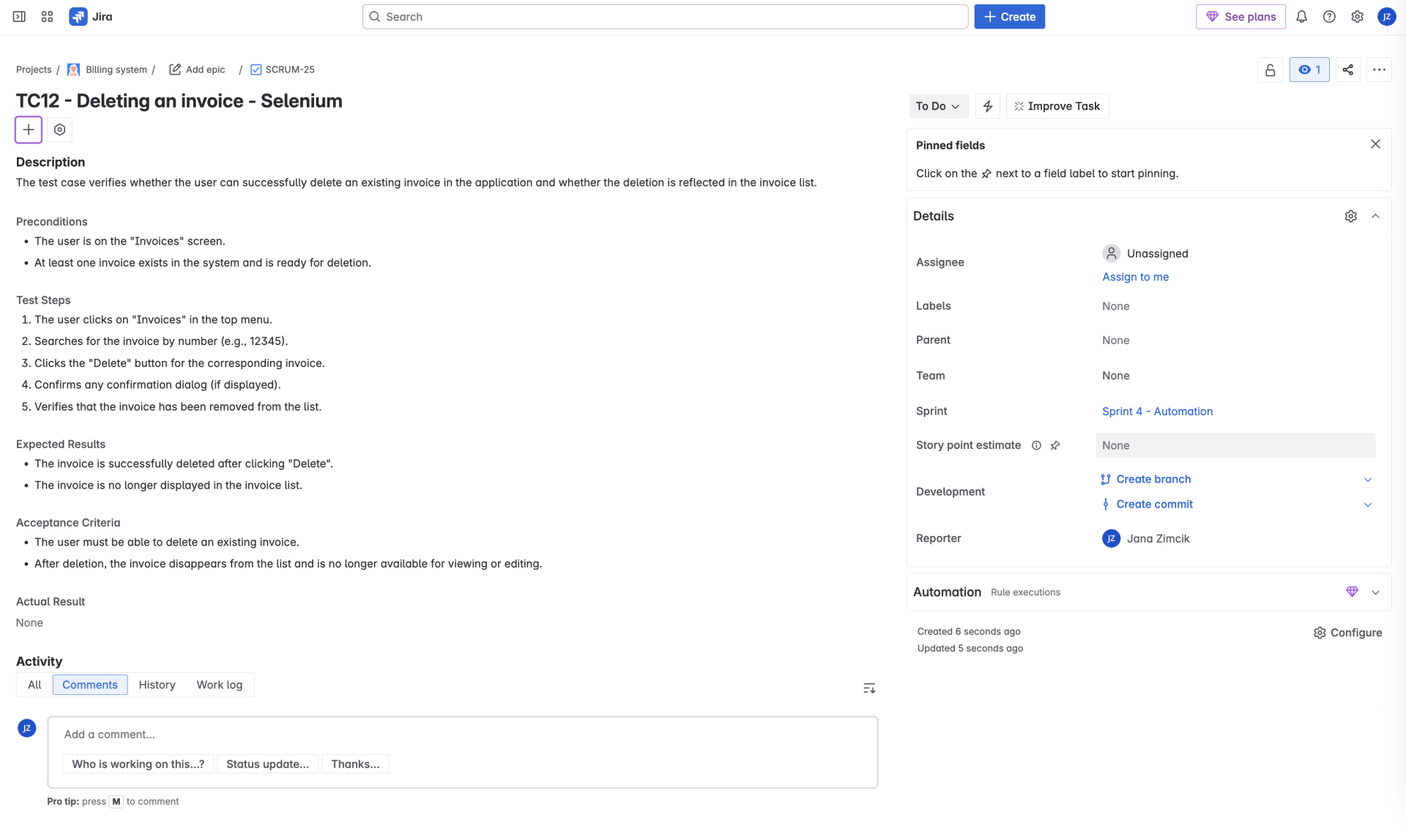Viewport: 1406px width, 840px height.
Task: Toggle the left sidebar panel icon
Action: 19,17
